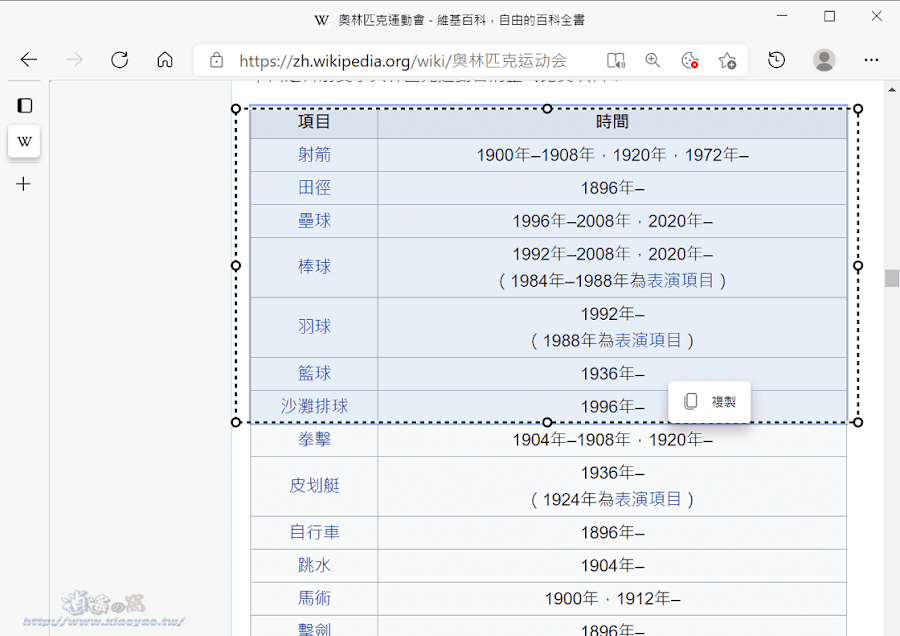This screenshot has width=900, height=636.
Task: Open the 射箭 article link
Action: click(314, 155)
